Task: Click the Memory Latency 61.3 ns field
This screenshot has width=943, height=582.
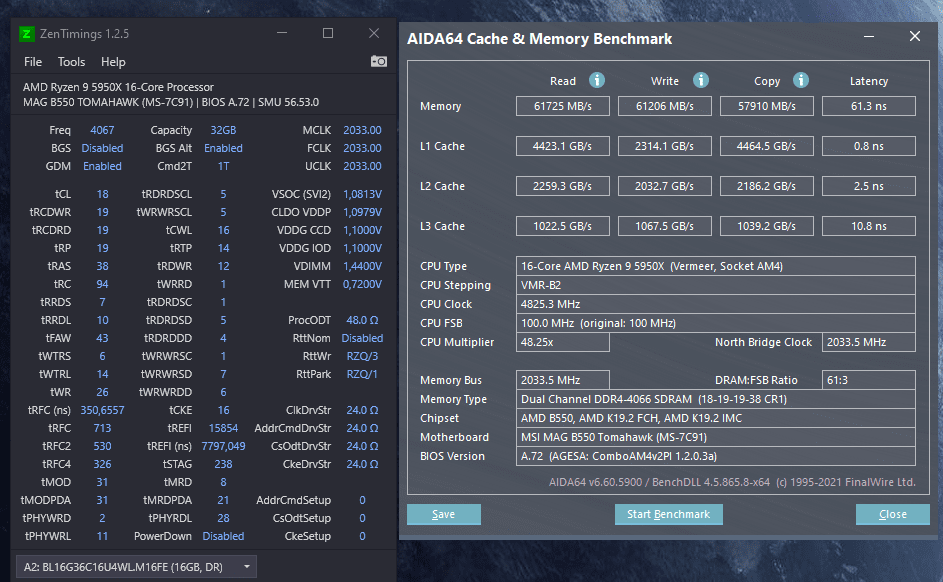Action: (869, 106)
